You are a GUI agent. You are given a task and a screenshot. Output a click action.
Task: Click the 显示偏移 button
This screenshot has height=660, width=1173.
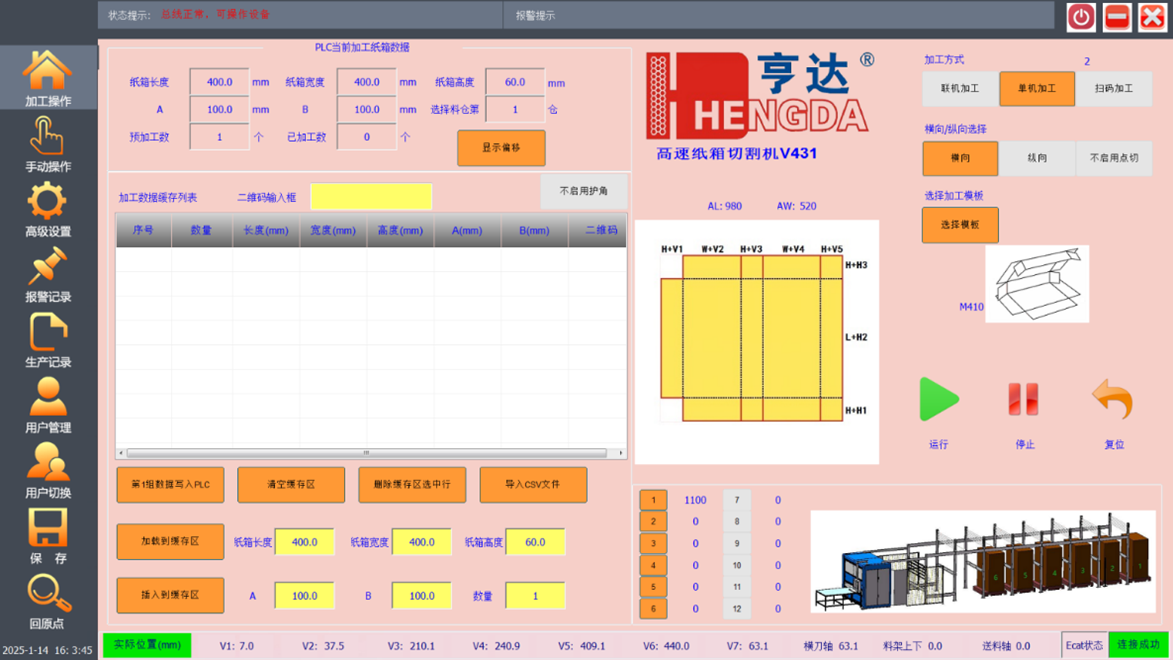pyautogui.click(x=501, y=148)
